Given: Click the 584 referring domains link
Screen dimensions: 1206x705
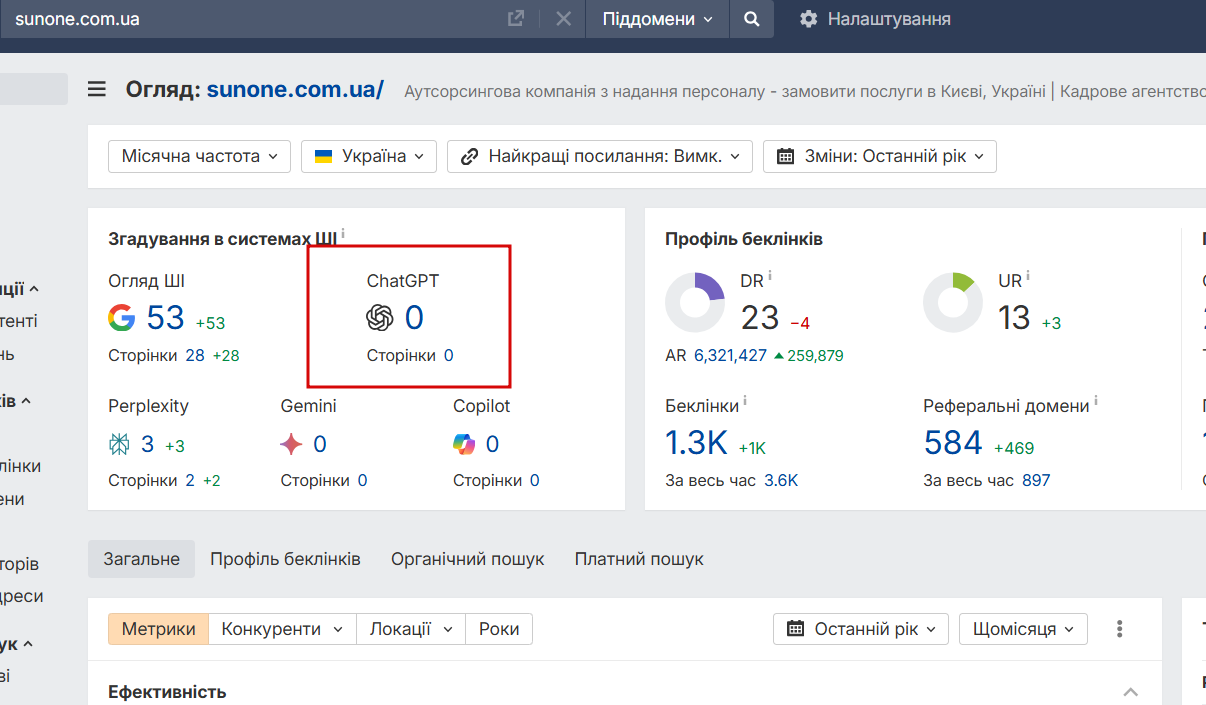Looking at the screenshot, I should pos(953,442).
